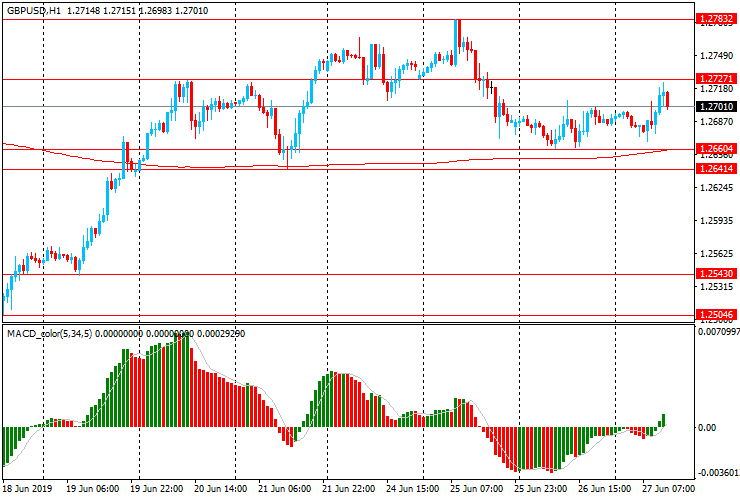Click the 1.25625 price scale value
Screen dimensions: 740x500
(x=717, y=254)
